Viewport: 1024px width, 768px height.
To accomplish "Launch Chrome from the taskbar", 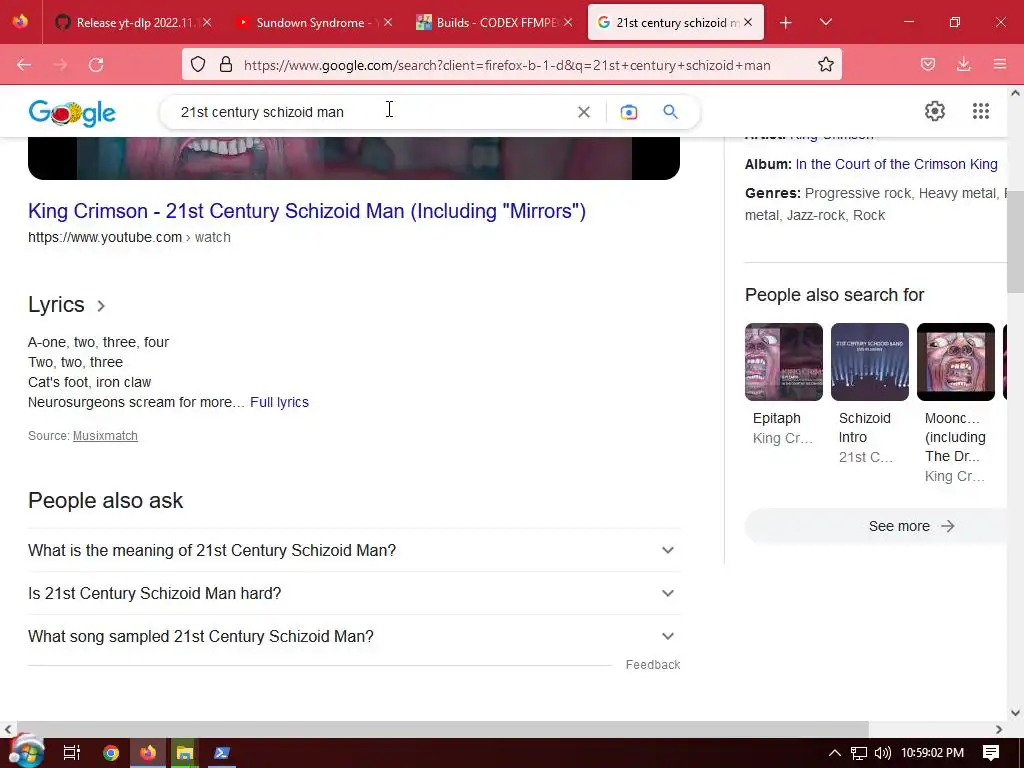I will pyautogui.click(x=111, y=753).
